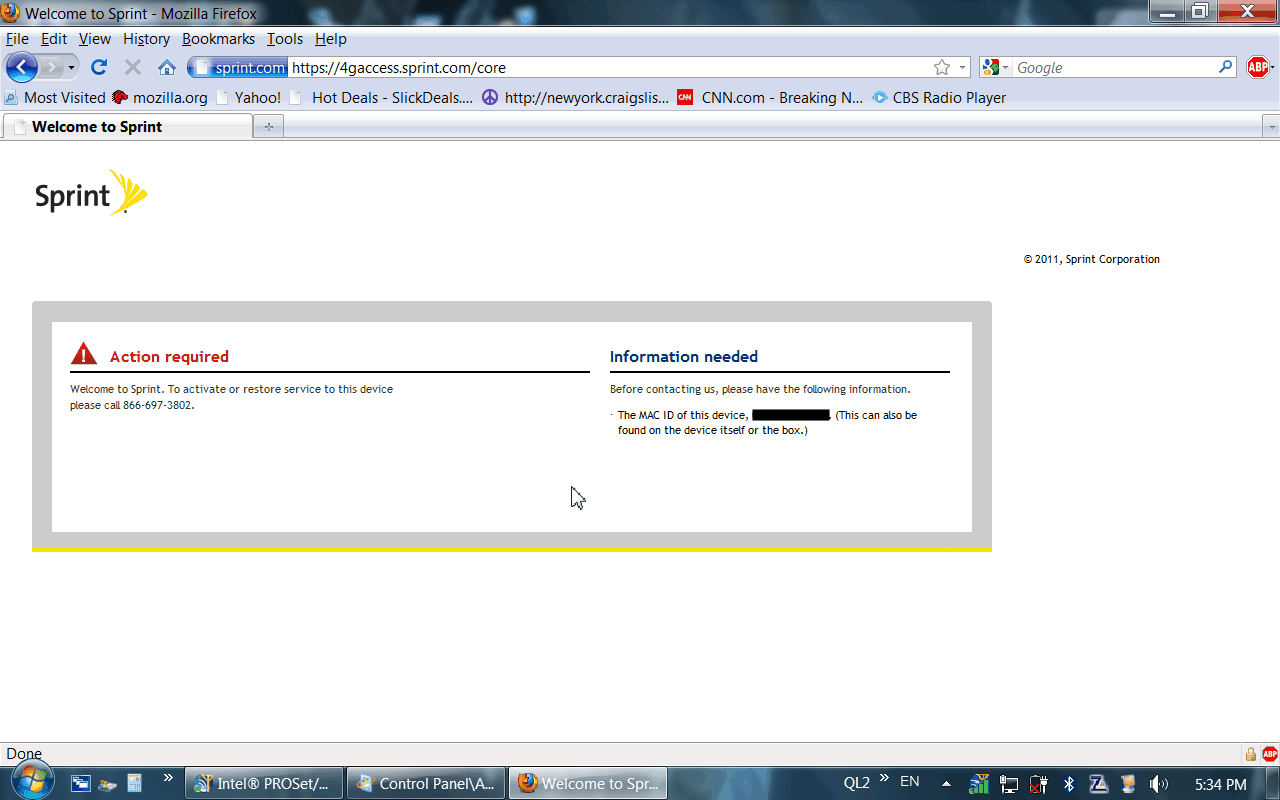Bookmark this page with the star icon
The image size is (1280, 800).
(942, 67)
